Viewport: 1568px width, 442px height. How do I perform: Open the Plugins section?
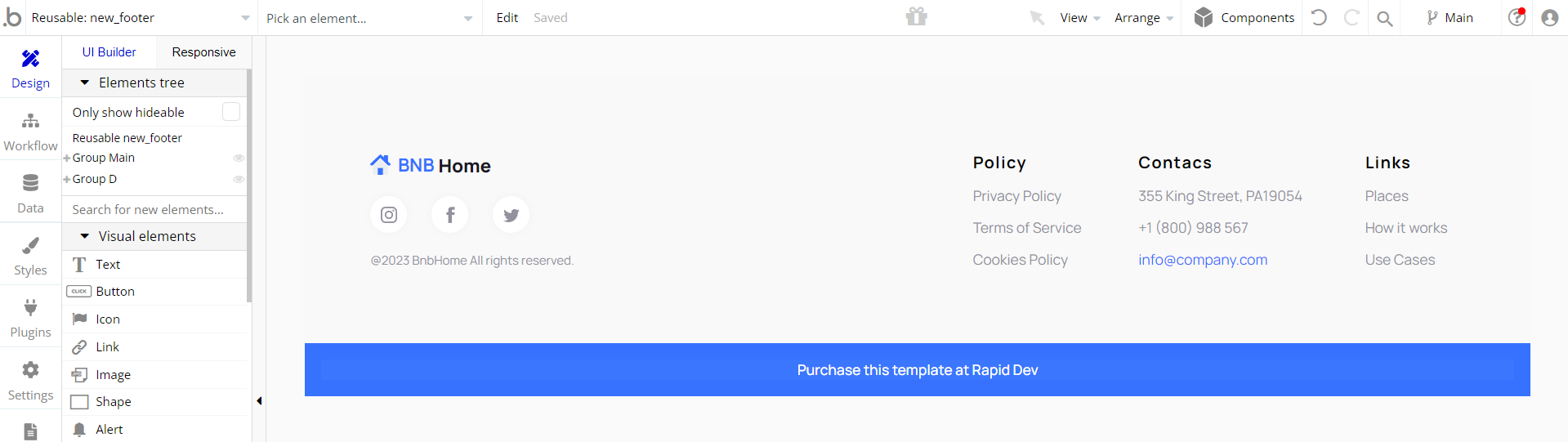click(x=30, y=318)
